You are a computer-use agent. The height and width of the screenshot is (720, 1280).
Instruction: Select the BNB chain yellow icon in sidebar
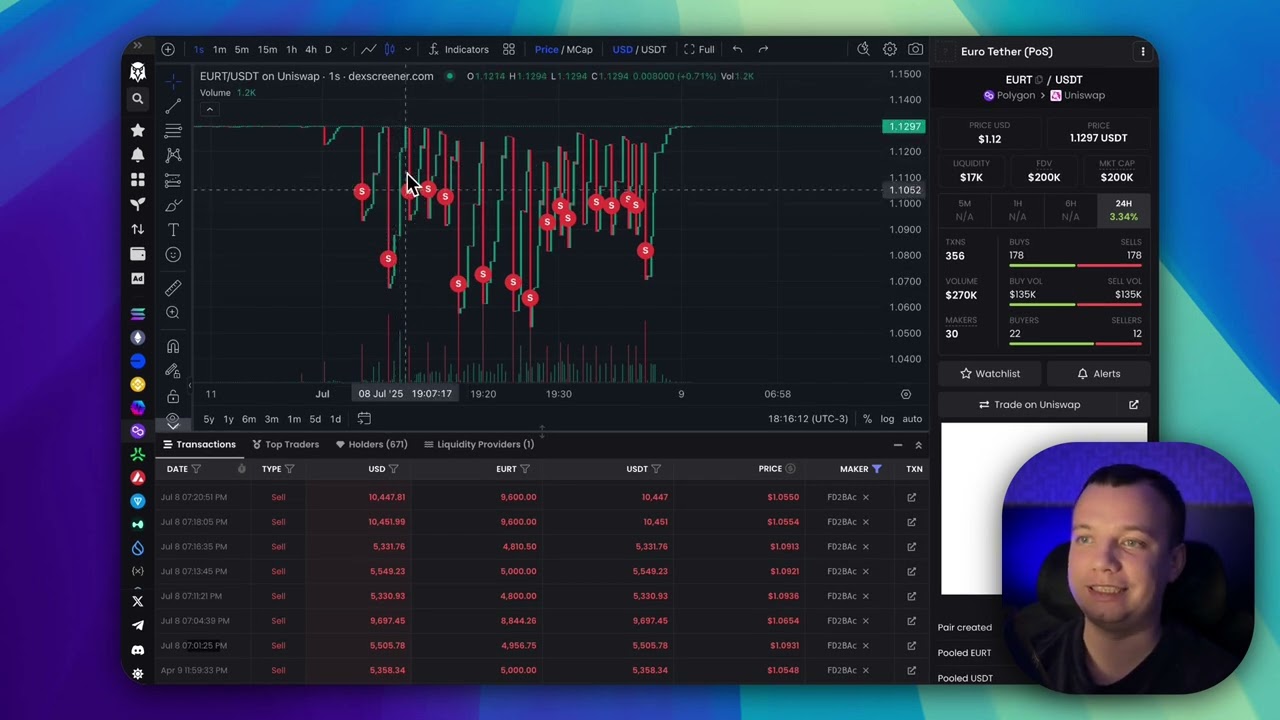click(x=138, y=384)
